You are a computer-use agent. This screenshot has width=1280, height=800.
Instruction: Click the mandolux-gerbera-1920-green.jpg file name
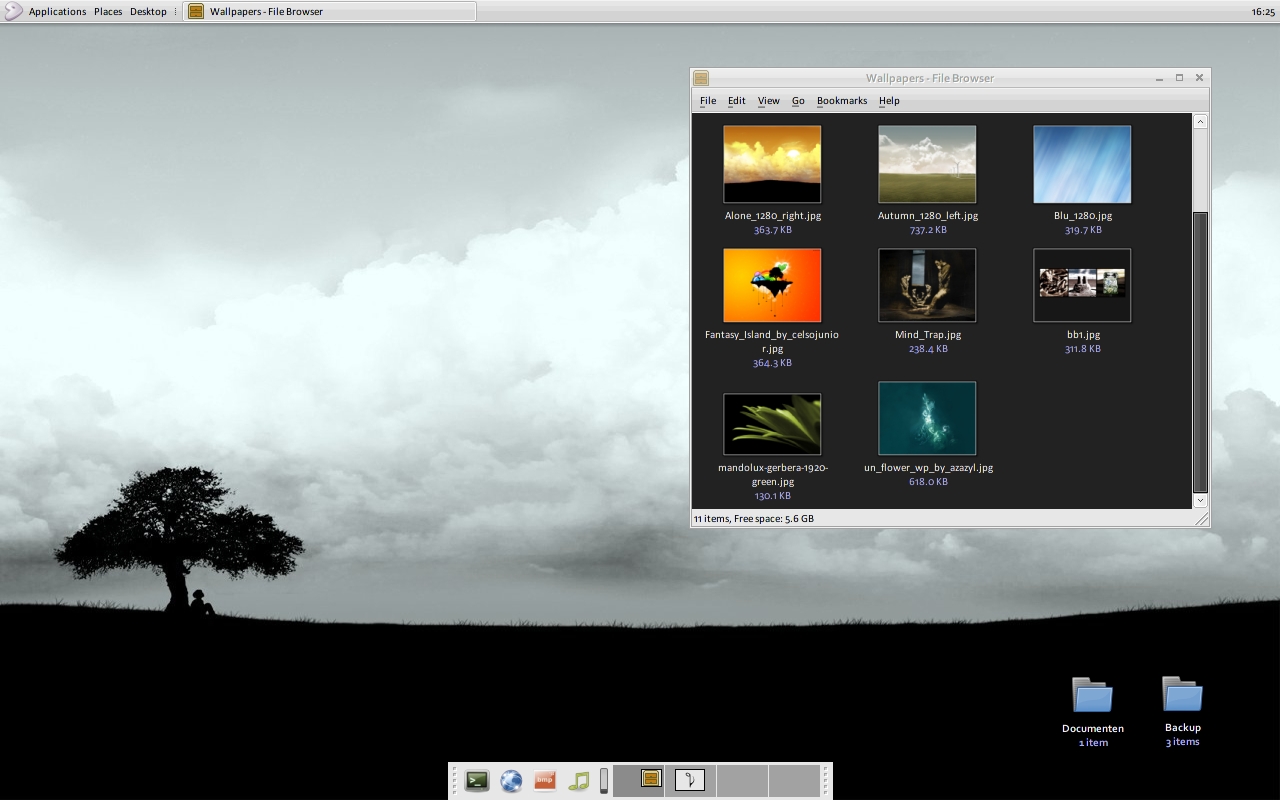[x=773, y=475]
